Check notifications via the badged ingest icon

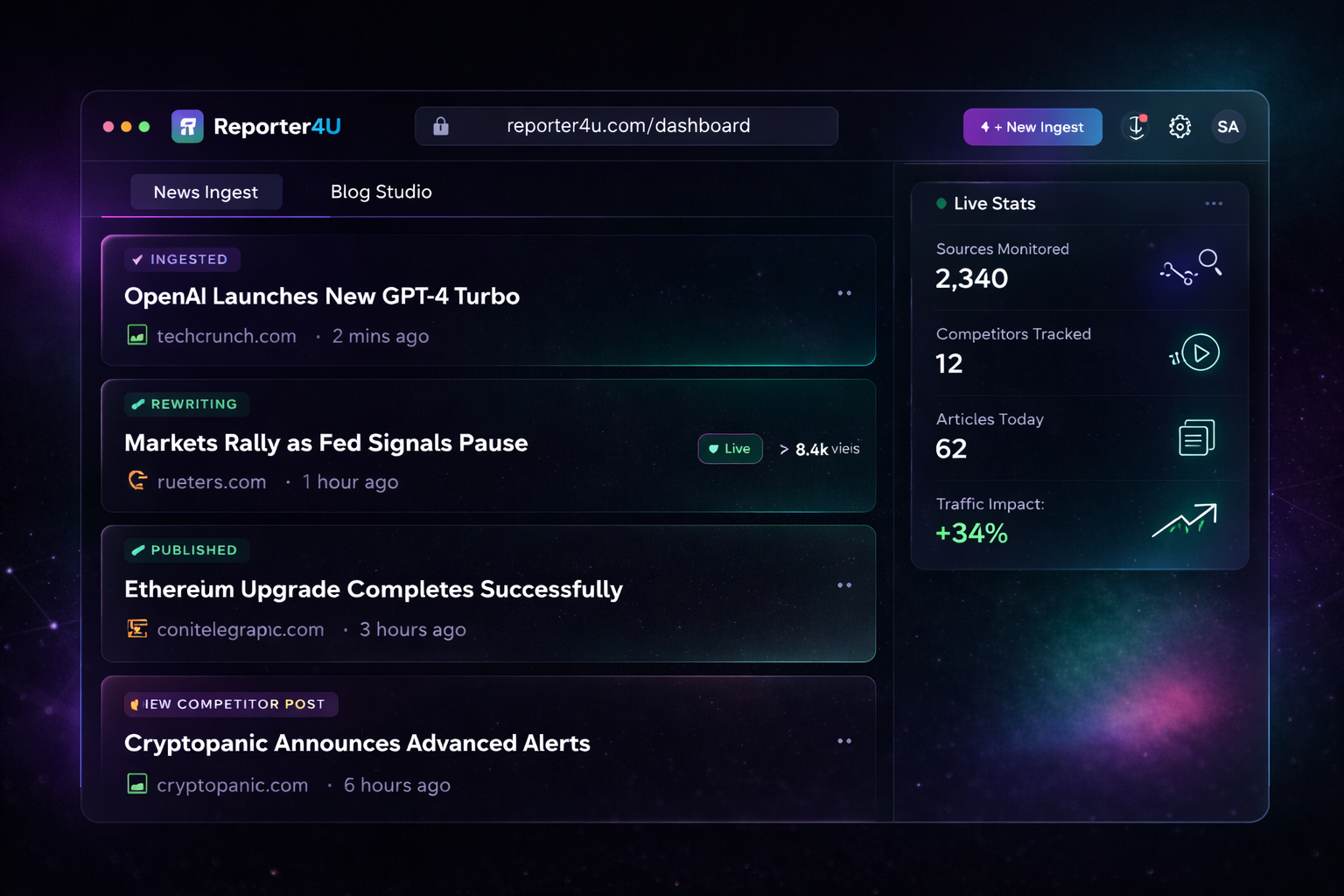click(1135, 127)
